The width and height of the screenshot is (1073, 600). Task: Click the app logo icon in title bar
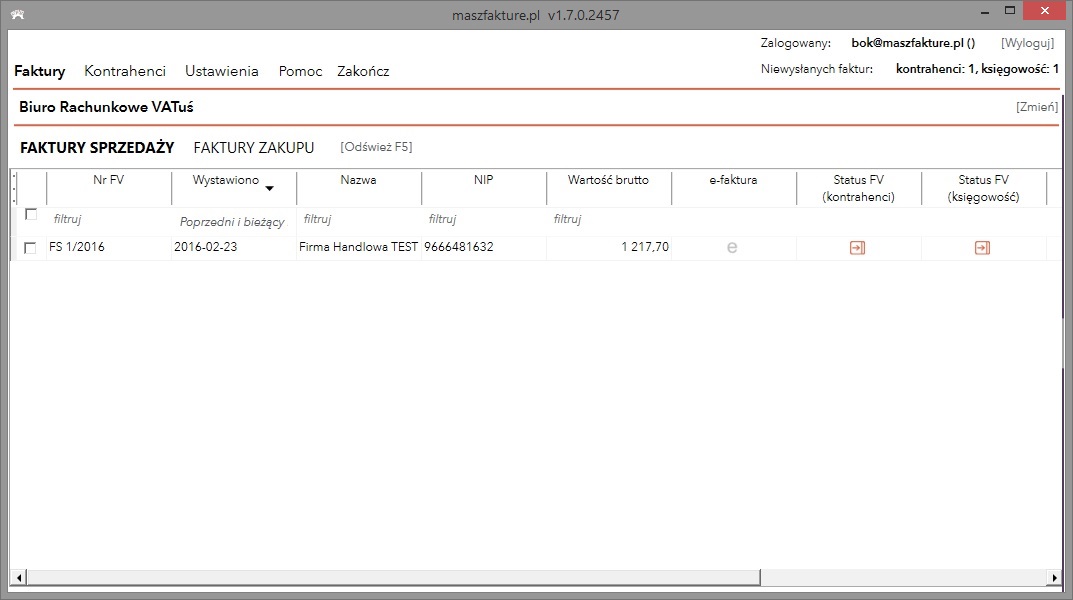[x=18, y=14]
